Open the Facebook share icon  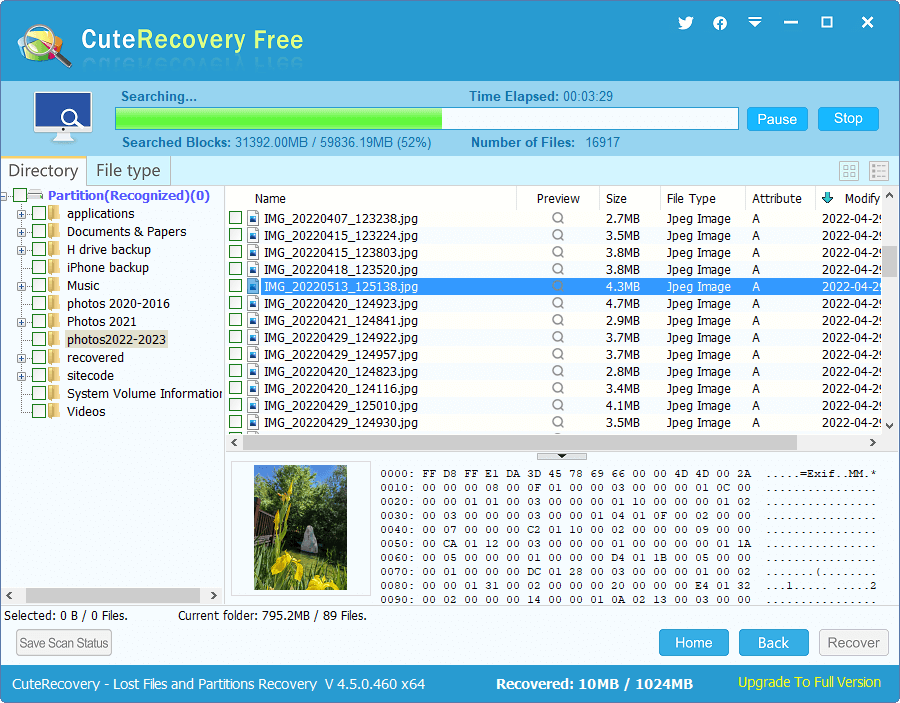tap(720, 23)
